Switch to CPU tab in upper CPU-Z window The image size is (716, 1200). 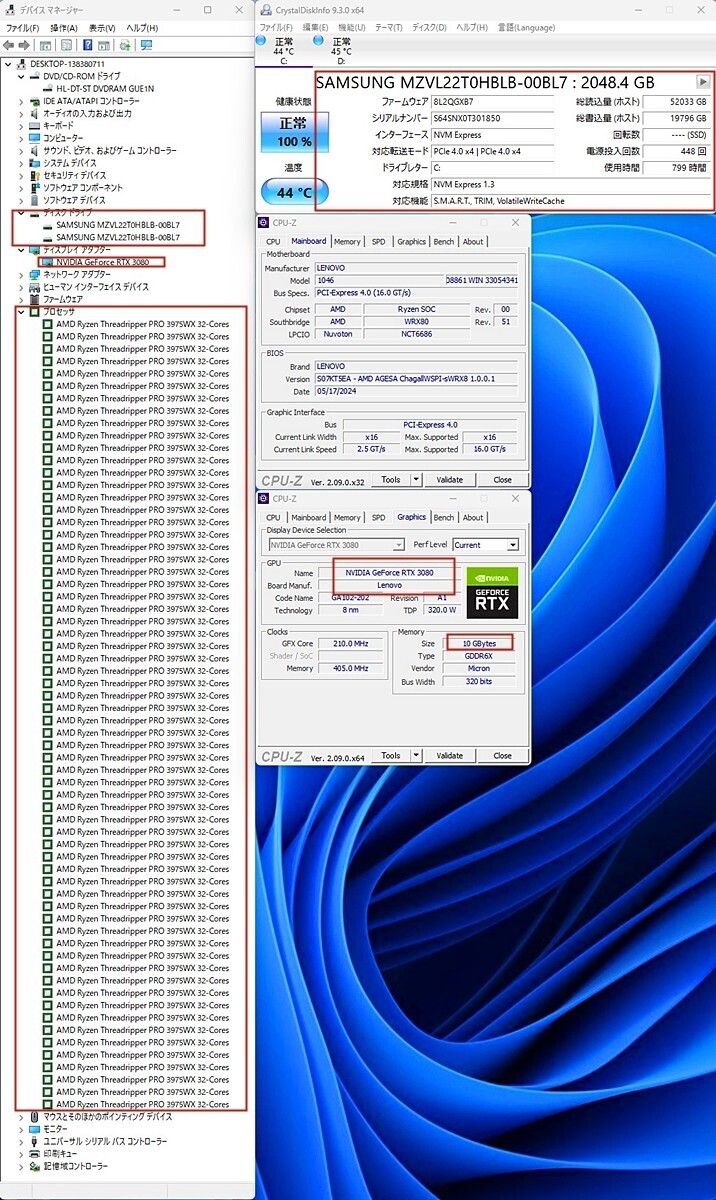[x=273, y=241]
